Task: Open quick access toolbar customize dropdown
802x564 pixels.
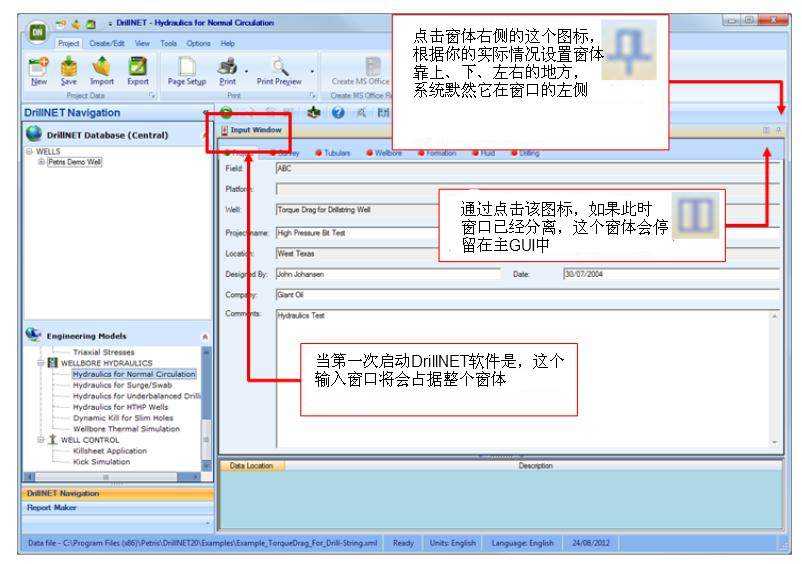Action: (x=110, y=24)
